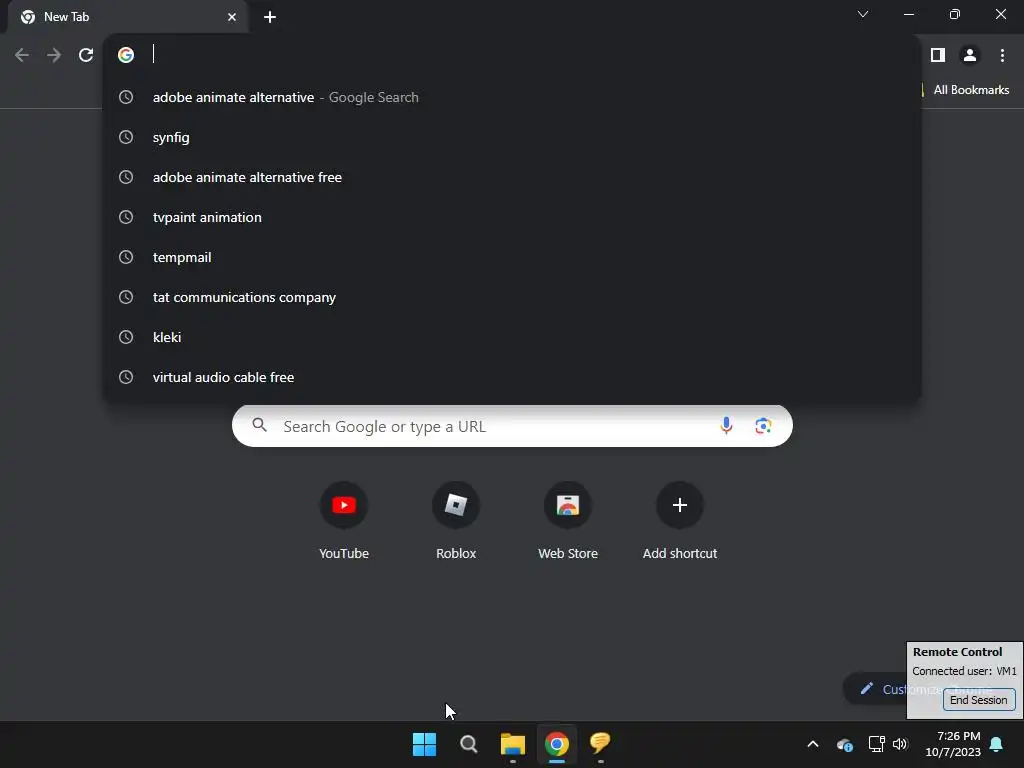
Task: Start voice search with the microphone icon
Action: pos(726,426)
